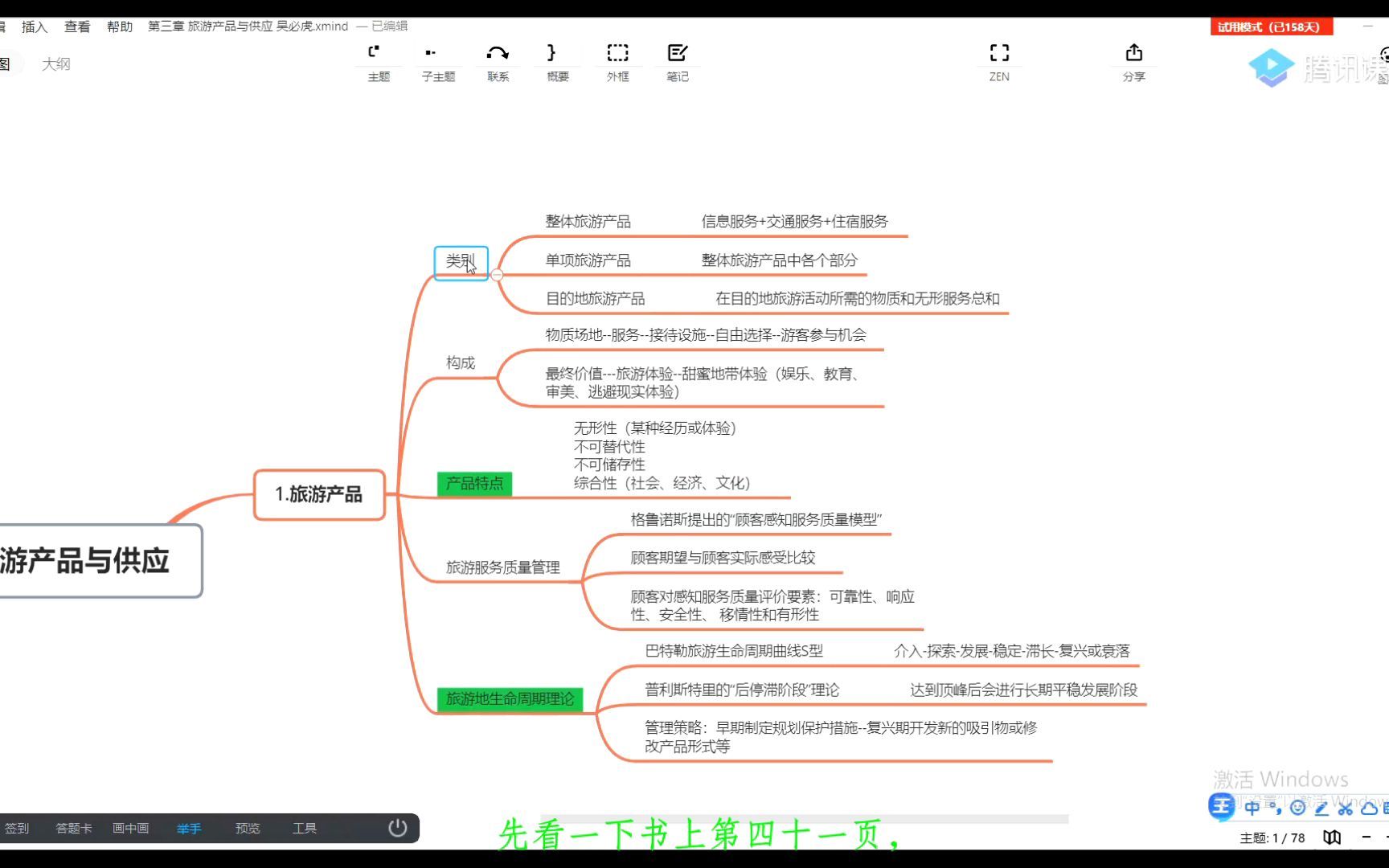Toggle the punctuation mode icon
Screen dimensions: 1389x868
click(1275, 808)
